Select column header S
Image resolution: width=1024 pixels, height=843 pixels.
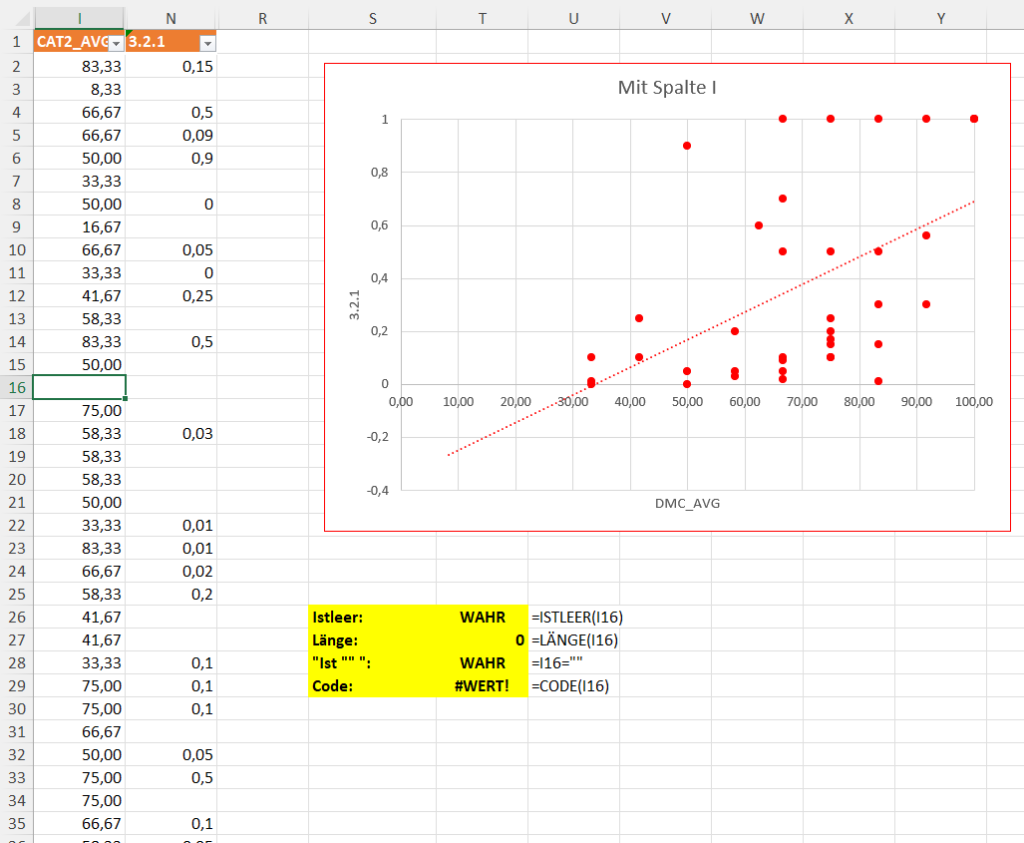[372, 18]
